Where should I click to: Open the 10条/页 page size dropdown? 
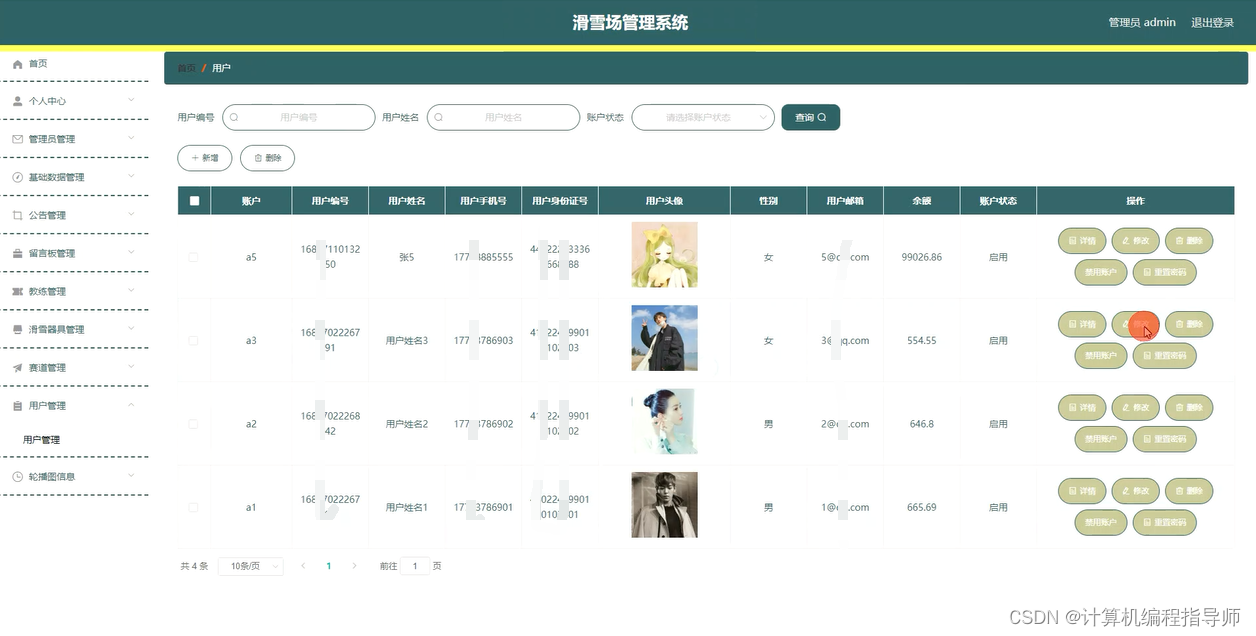point(250,566)
